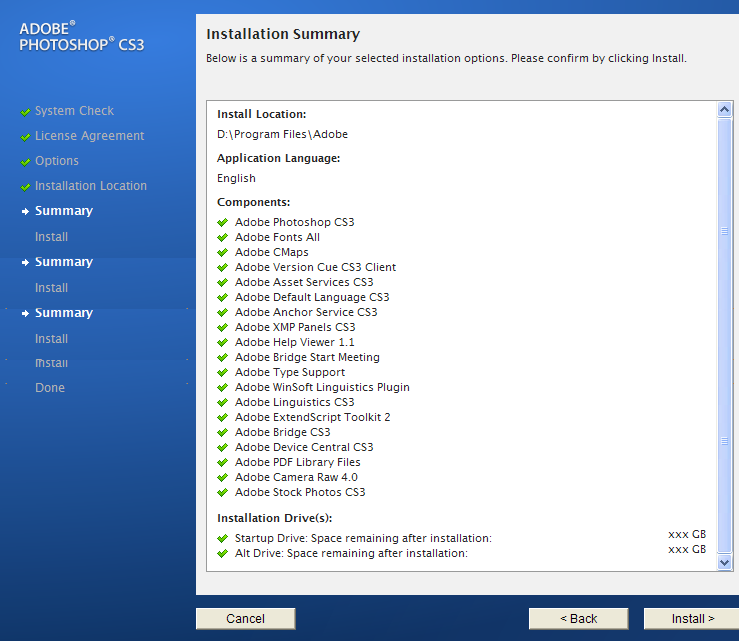The image size is (739, 641).
Task: Click the Adobe Fonts All component name
Action: pyautogui.click(x=277, y=237)
